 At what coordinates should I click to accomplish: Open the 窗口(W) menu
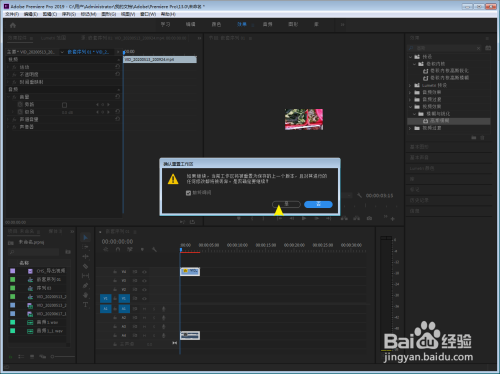tap(148, 14)
